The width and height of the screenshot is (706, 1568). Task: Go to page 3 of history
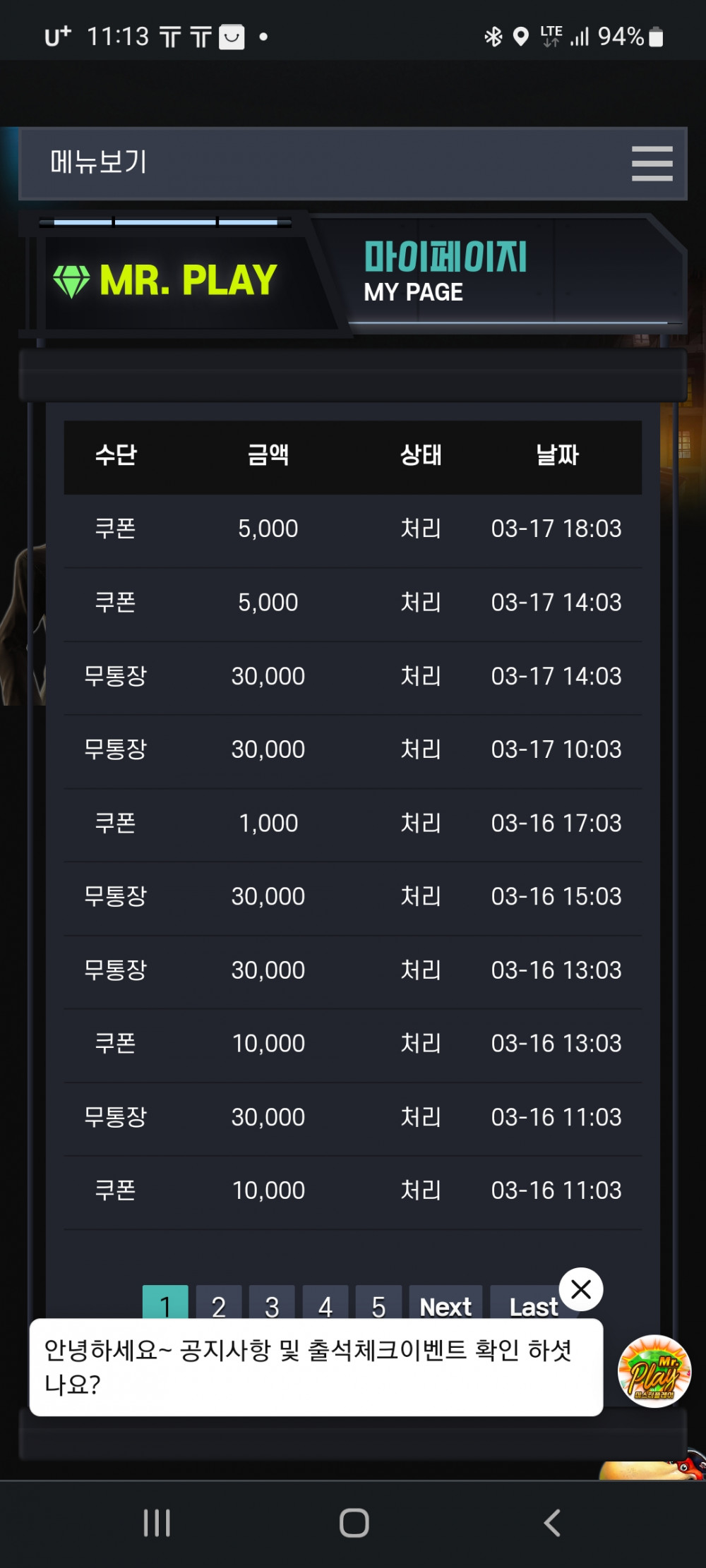pyautogui.click(x=272, y=1303)
